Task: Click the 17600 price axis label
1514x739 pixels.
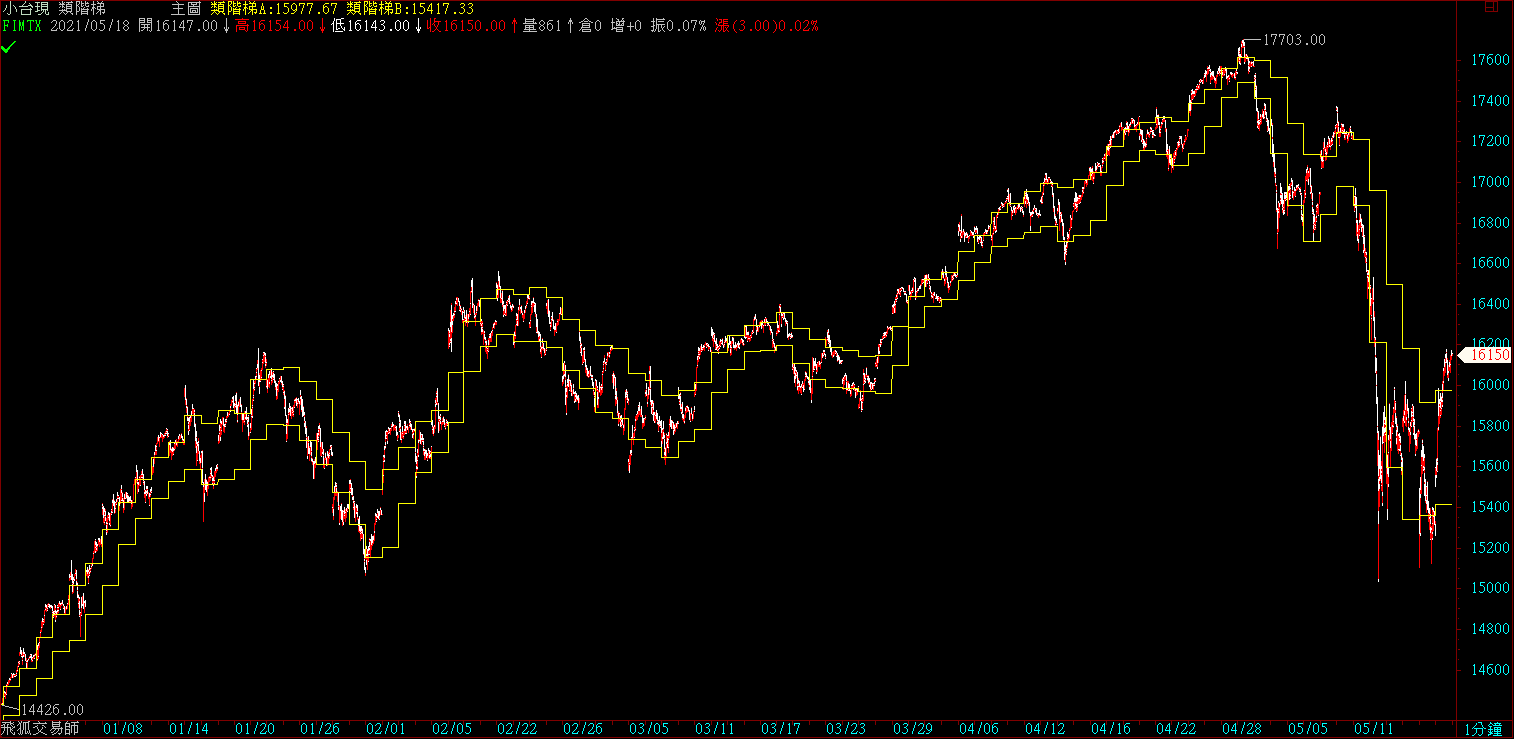Action: [x=1489, y=60]
